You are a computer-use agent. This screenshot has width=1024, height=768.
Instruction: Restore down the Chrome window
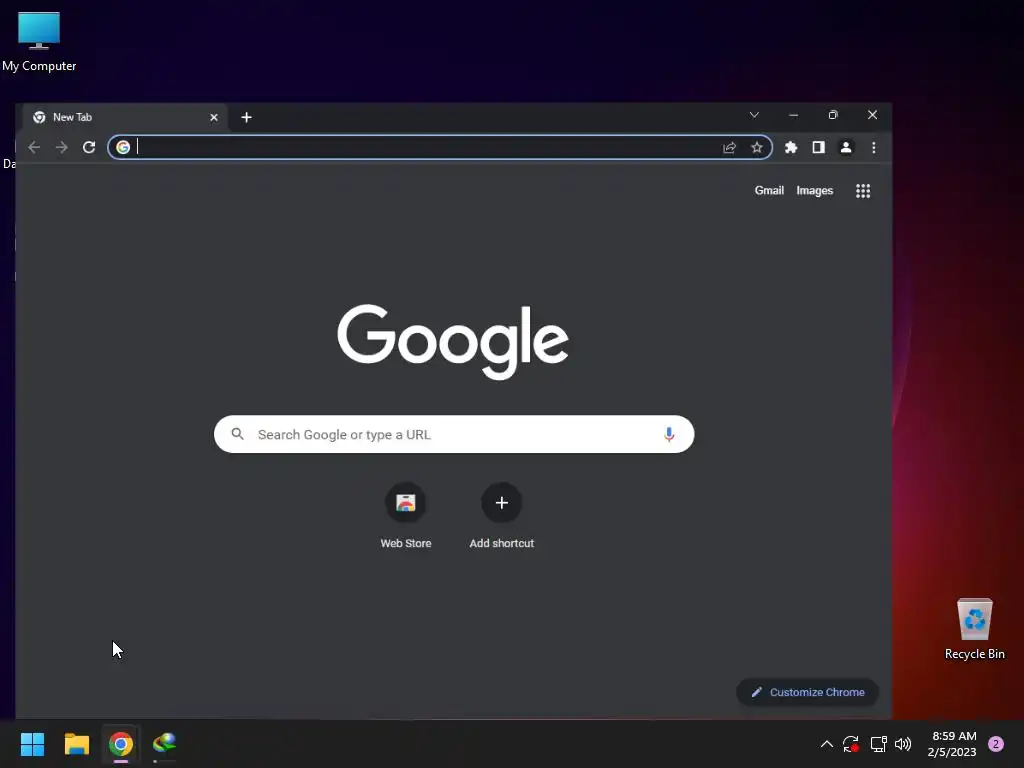pos(833,115)
